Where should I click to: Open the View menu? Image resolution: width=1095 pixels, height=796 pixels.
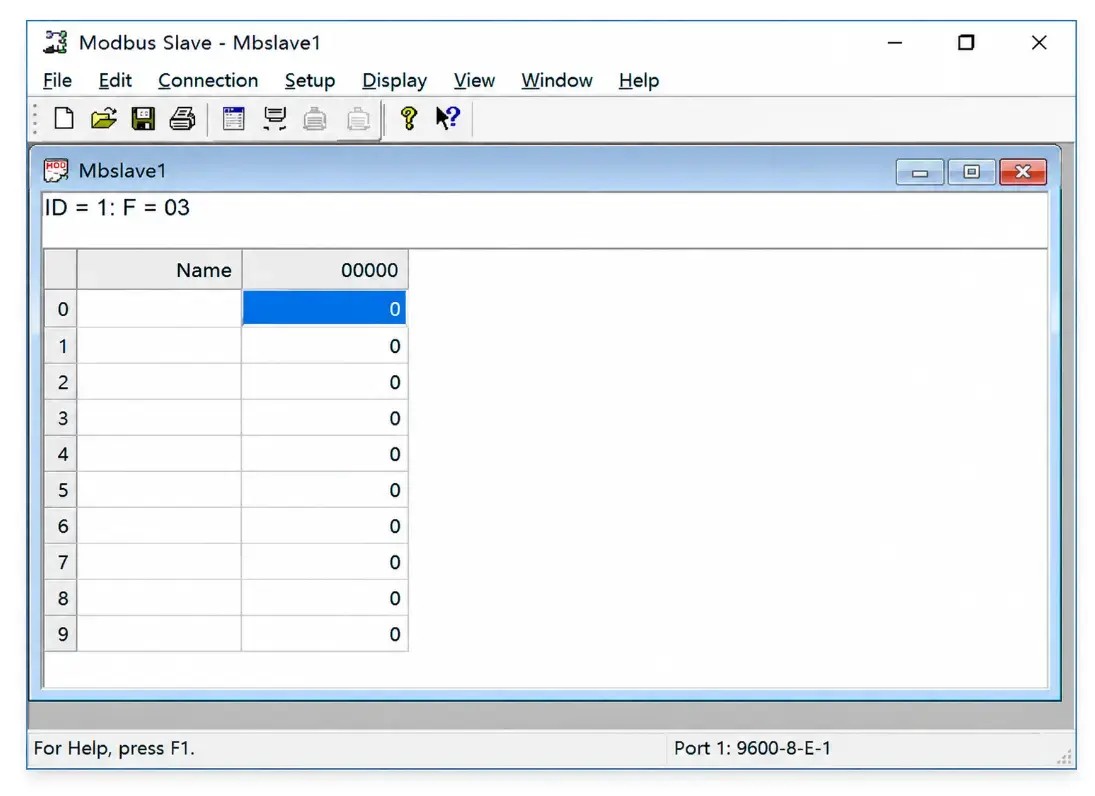(x=474, y=81)
